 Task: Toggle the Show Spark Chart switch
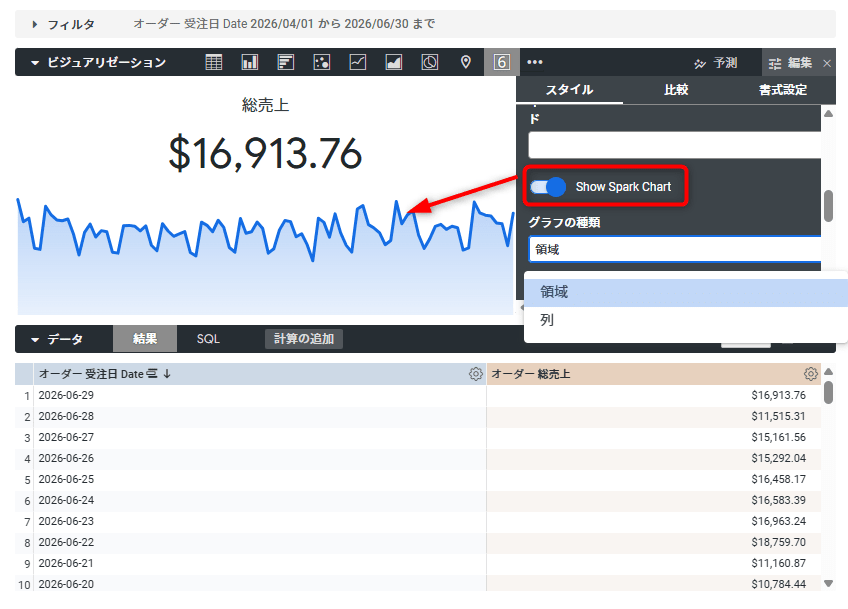[x=548, y=187]
